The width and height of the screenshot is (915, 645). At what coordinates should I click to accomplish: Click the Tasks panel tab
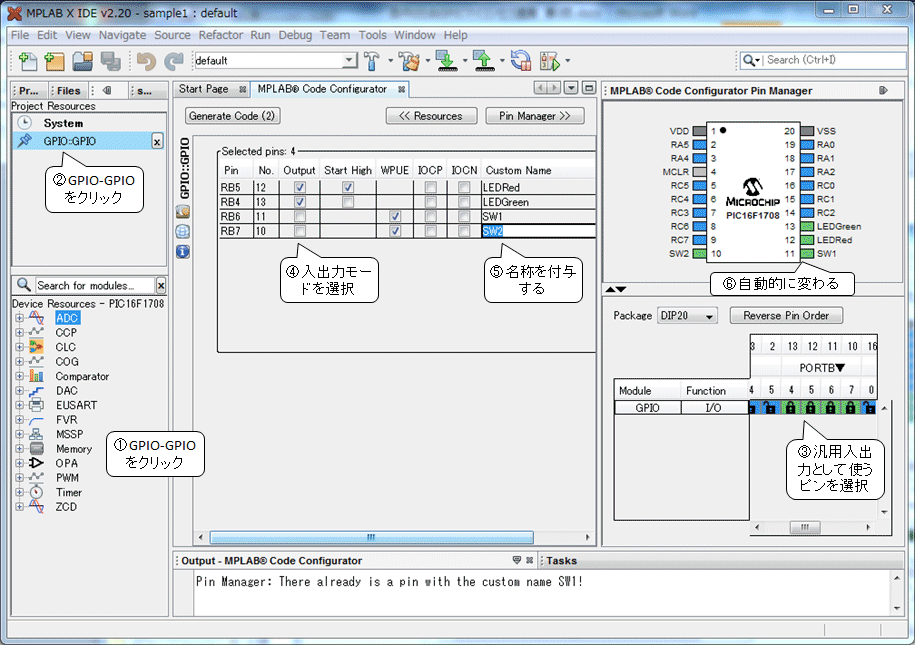[x=561, y=560]
